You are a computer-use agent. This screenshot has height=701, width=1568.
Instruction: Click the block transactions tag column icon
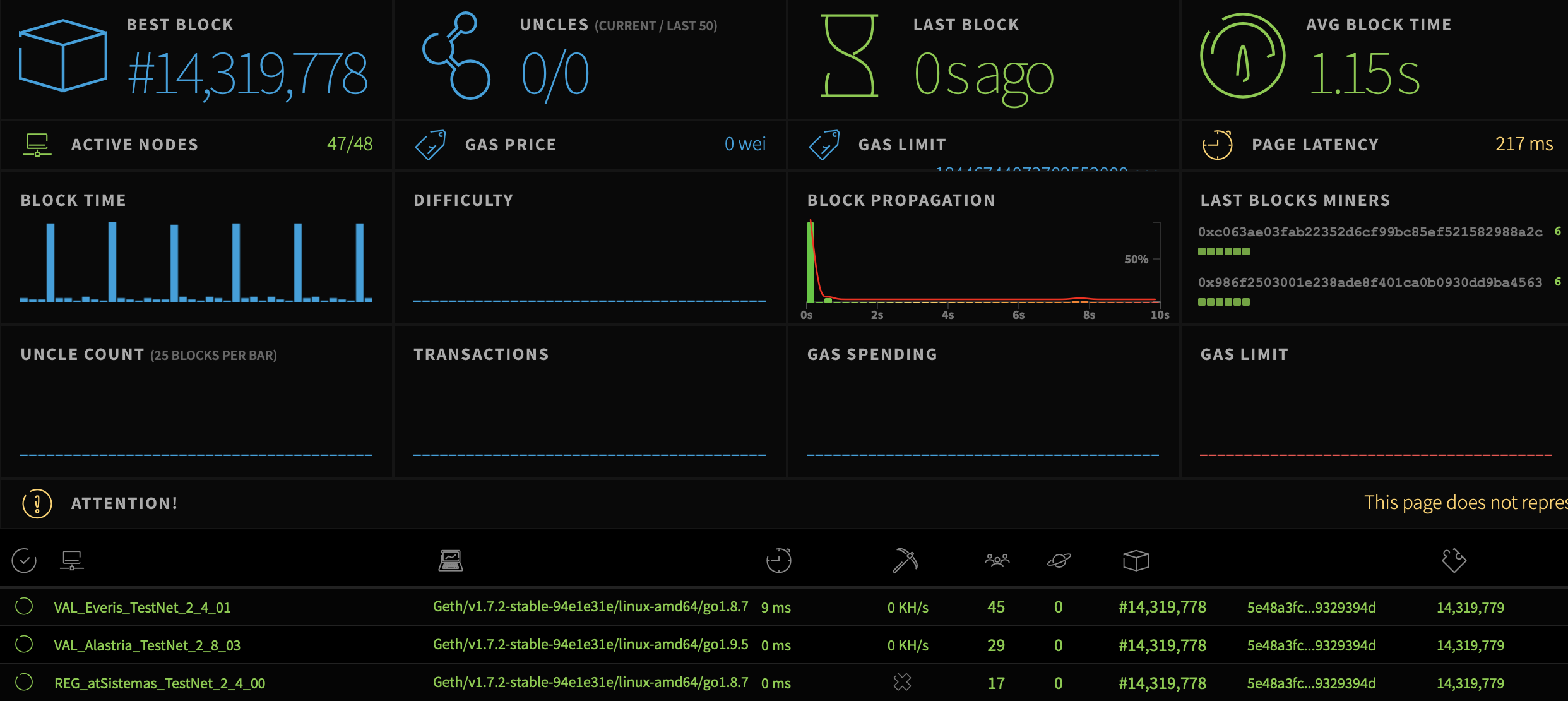1454,560
